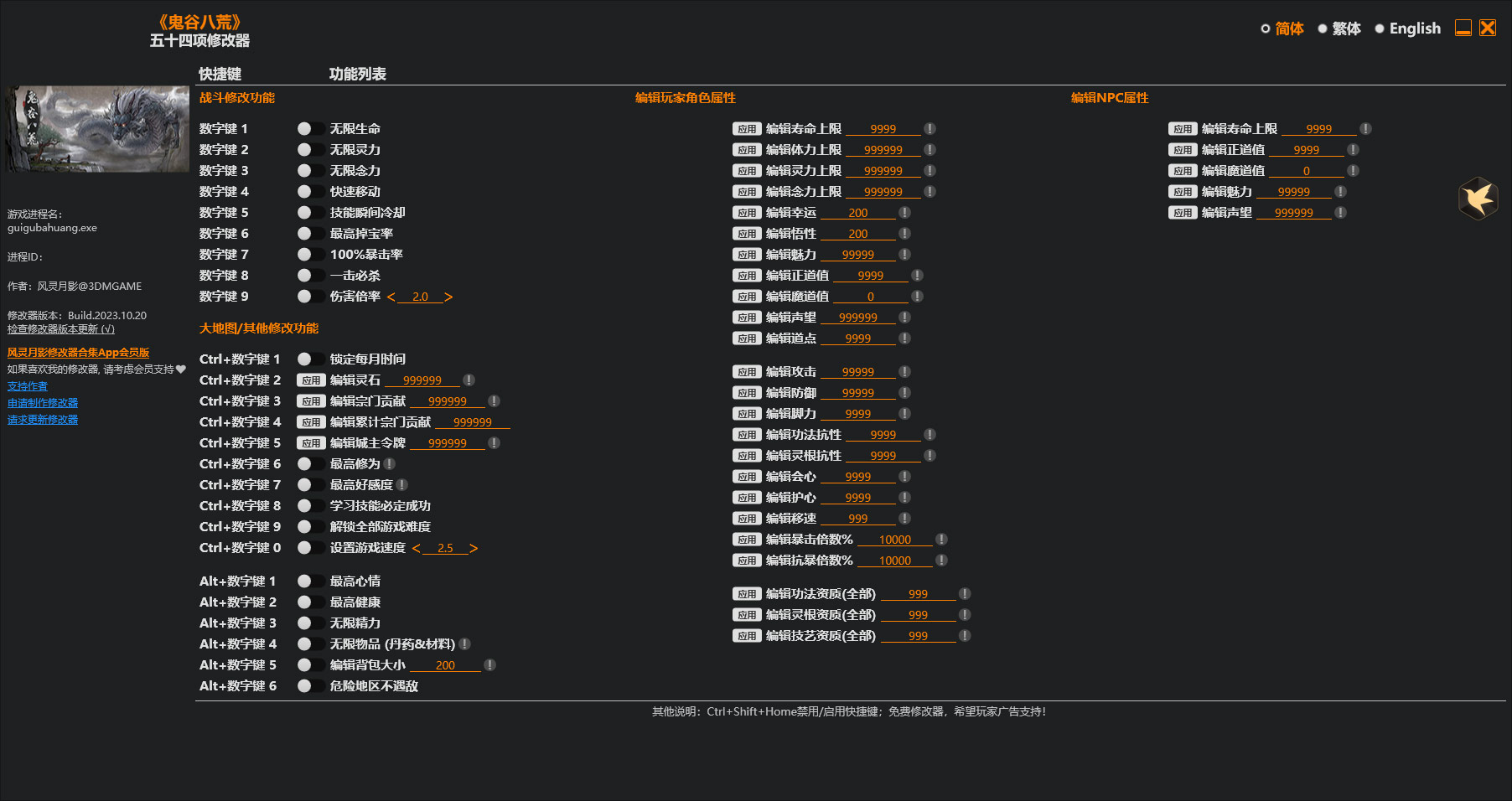
Task: Click info icon beside 编辑功法资质(全部)
Action: (x=965, y=594)
